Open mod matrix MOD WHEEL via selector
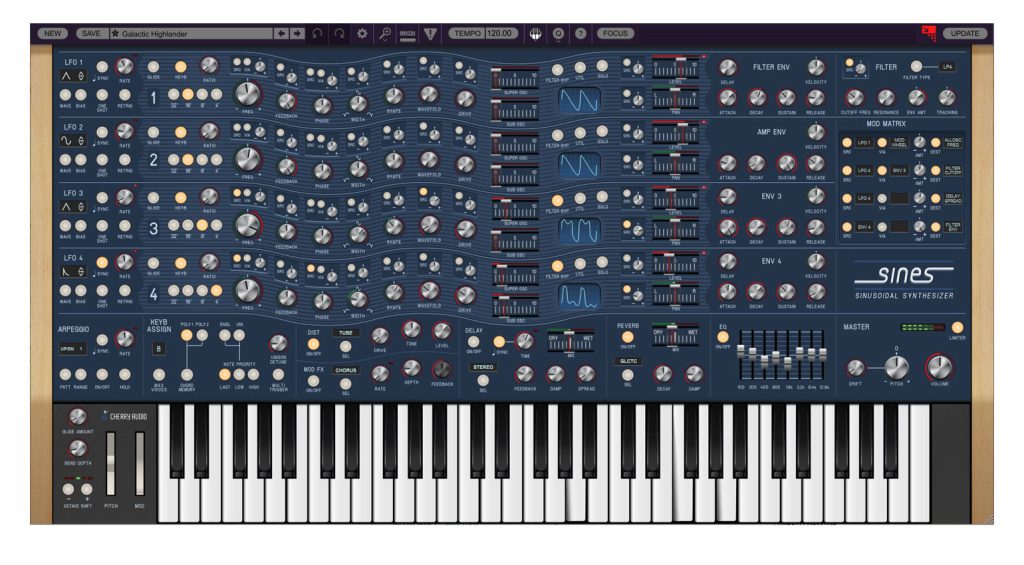This screenshot has width=1024, height=565. 899,142
